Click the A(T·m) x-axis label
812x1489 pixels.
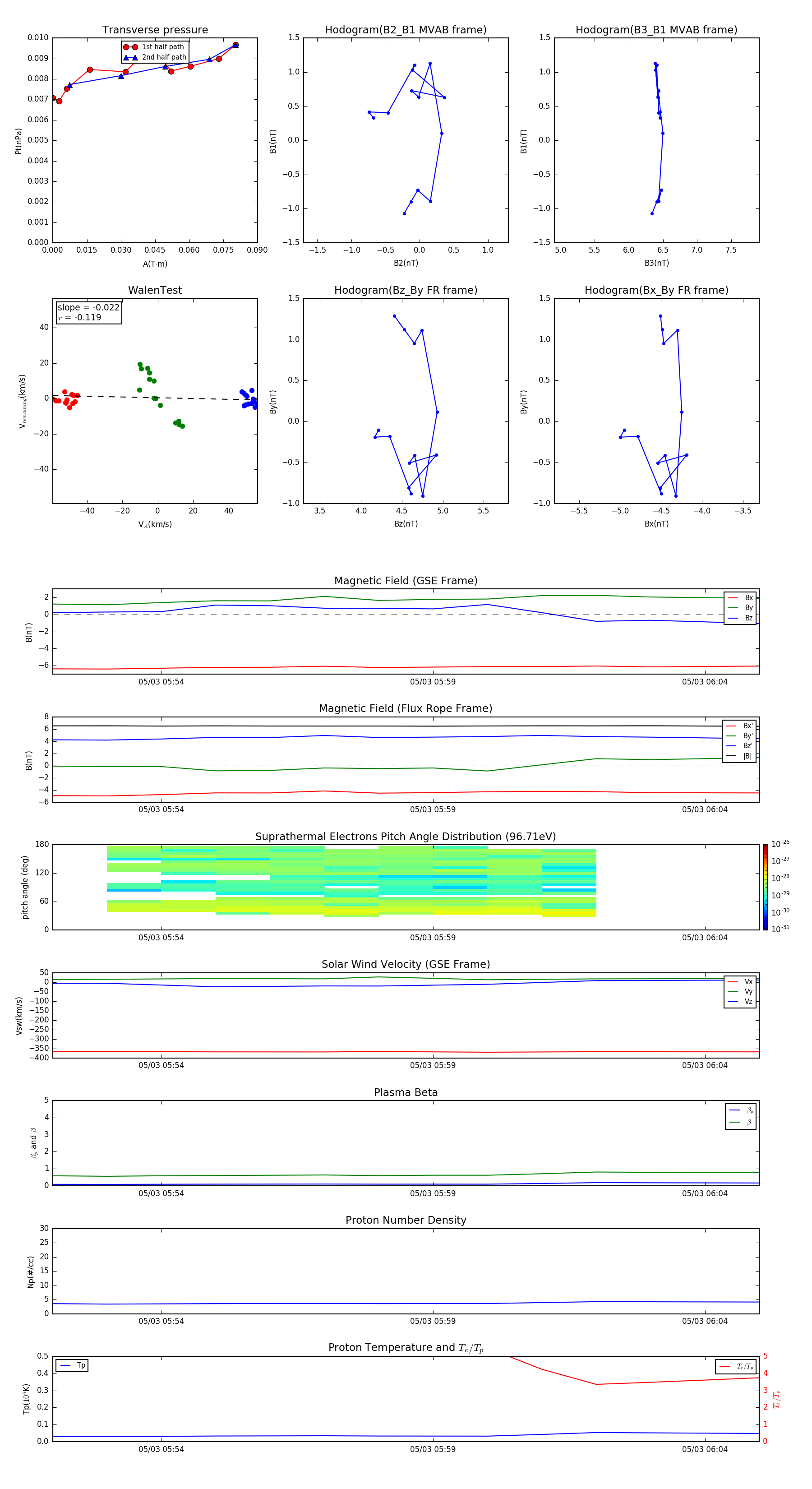pyautogui.click(x=155, y=264)
